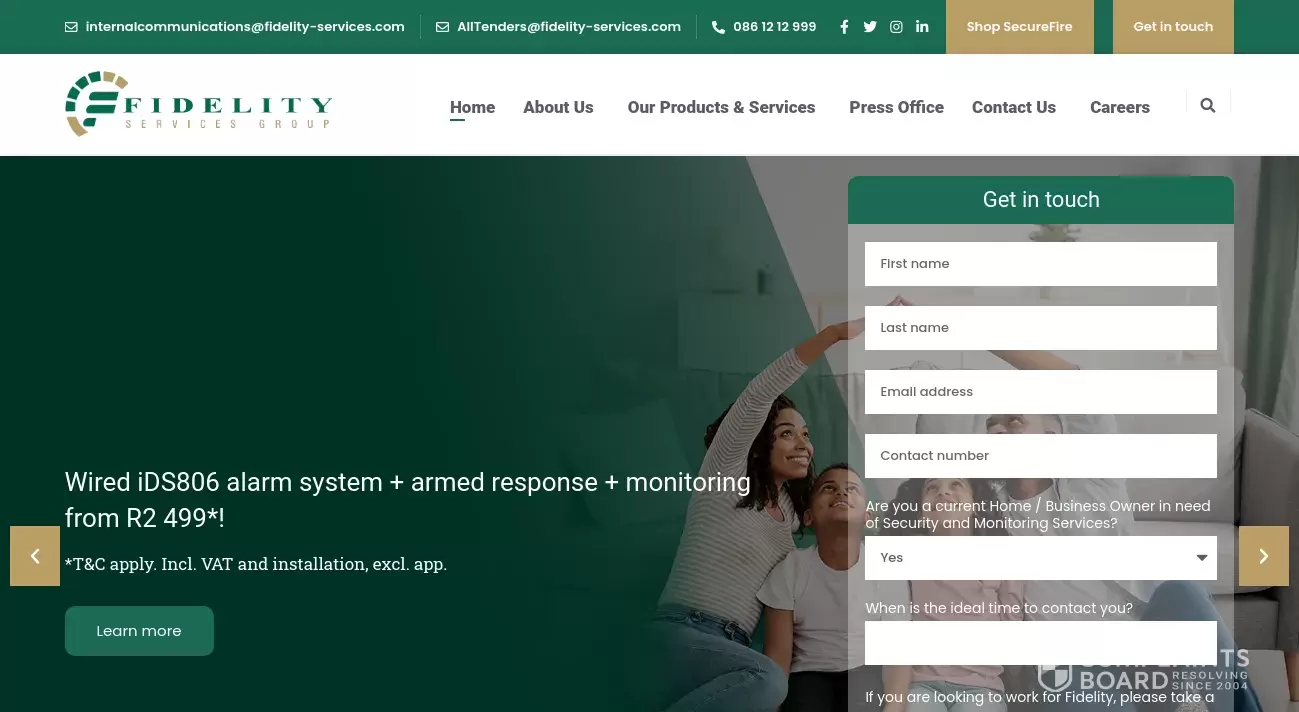
Task: Open Fidelity's LinkedIn profile
Action: click(x=922, y=27)
